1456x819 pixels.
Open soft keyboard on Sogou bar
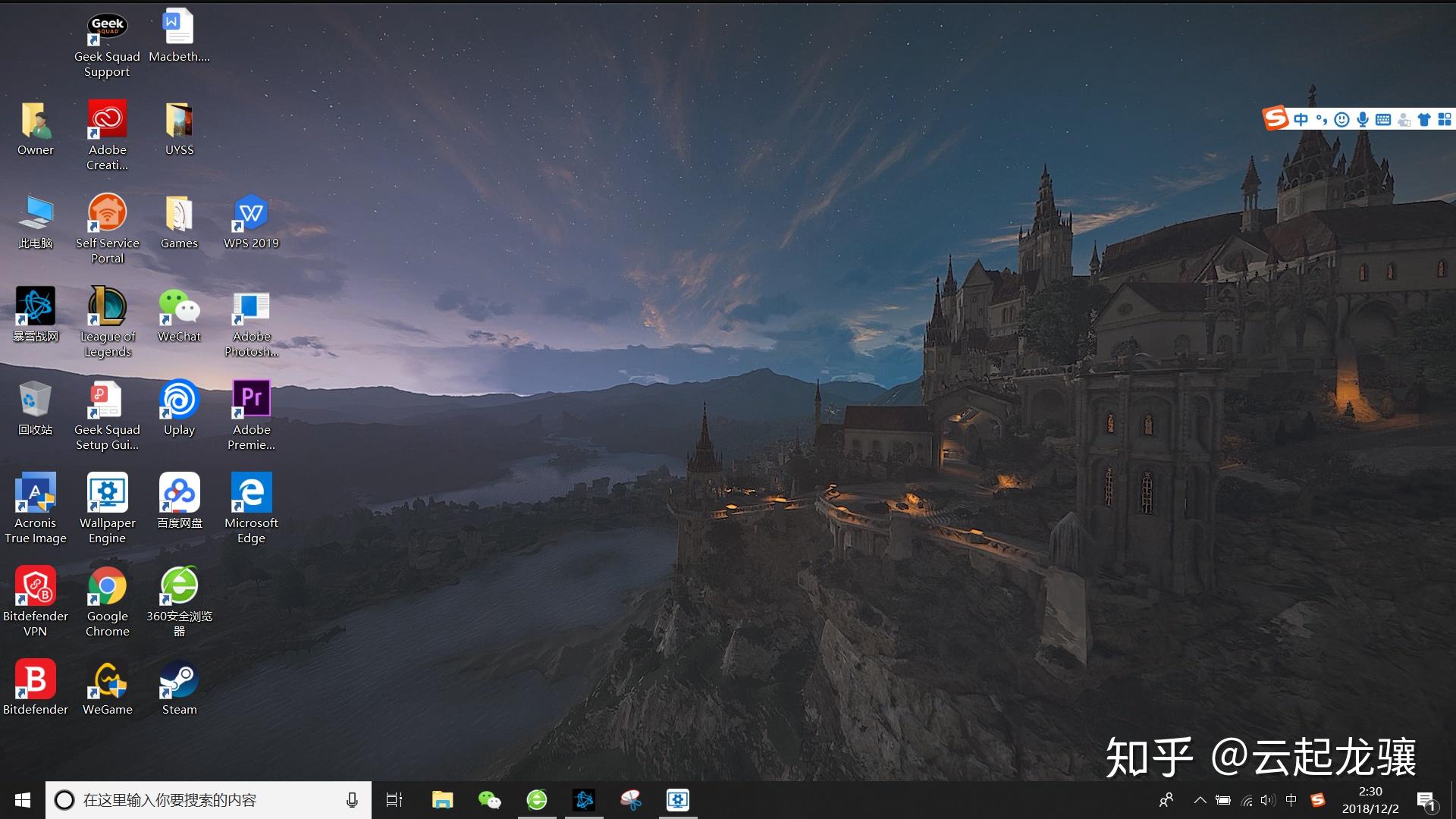pyautogui.click(x=1383, y=119)
